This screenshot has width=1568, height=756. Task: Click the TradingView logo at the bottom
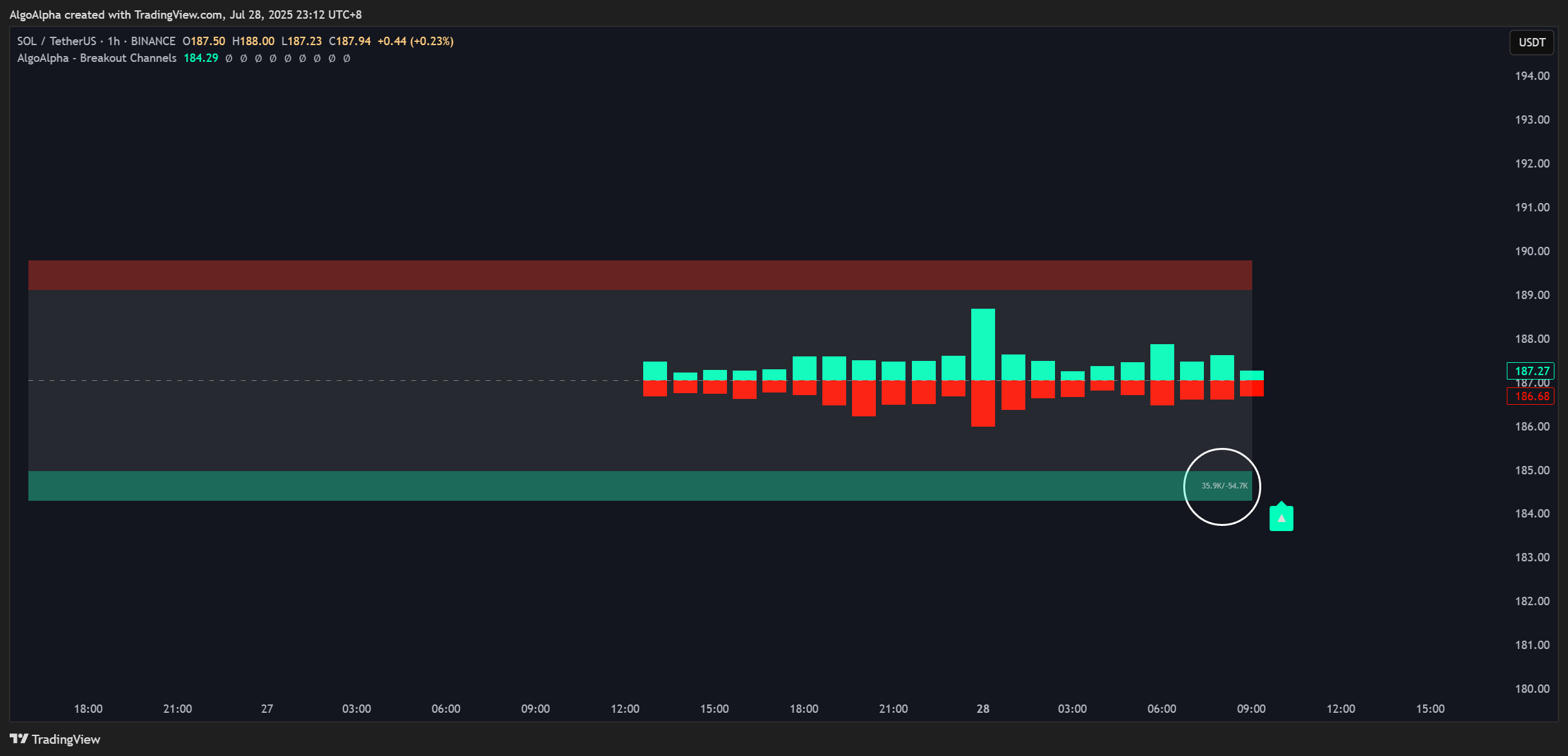(x=55, y=739)
